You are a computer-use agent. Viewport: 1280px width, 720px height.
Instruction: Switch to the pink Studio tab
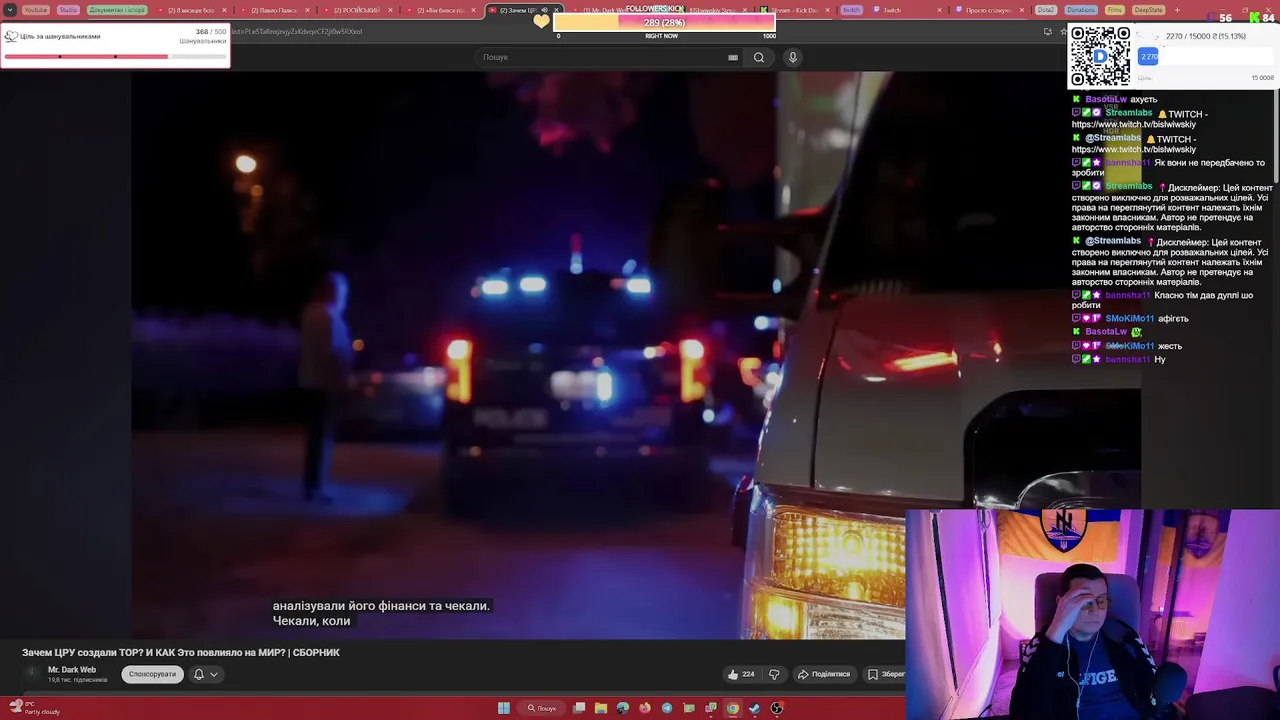pyautogui.click(x=68, y=10)
